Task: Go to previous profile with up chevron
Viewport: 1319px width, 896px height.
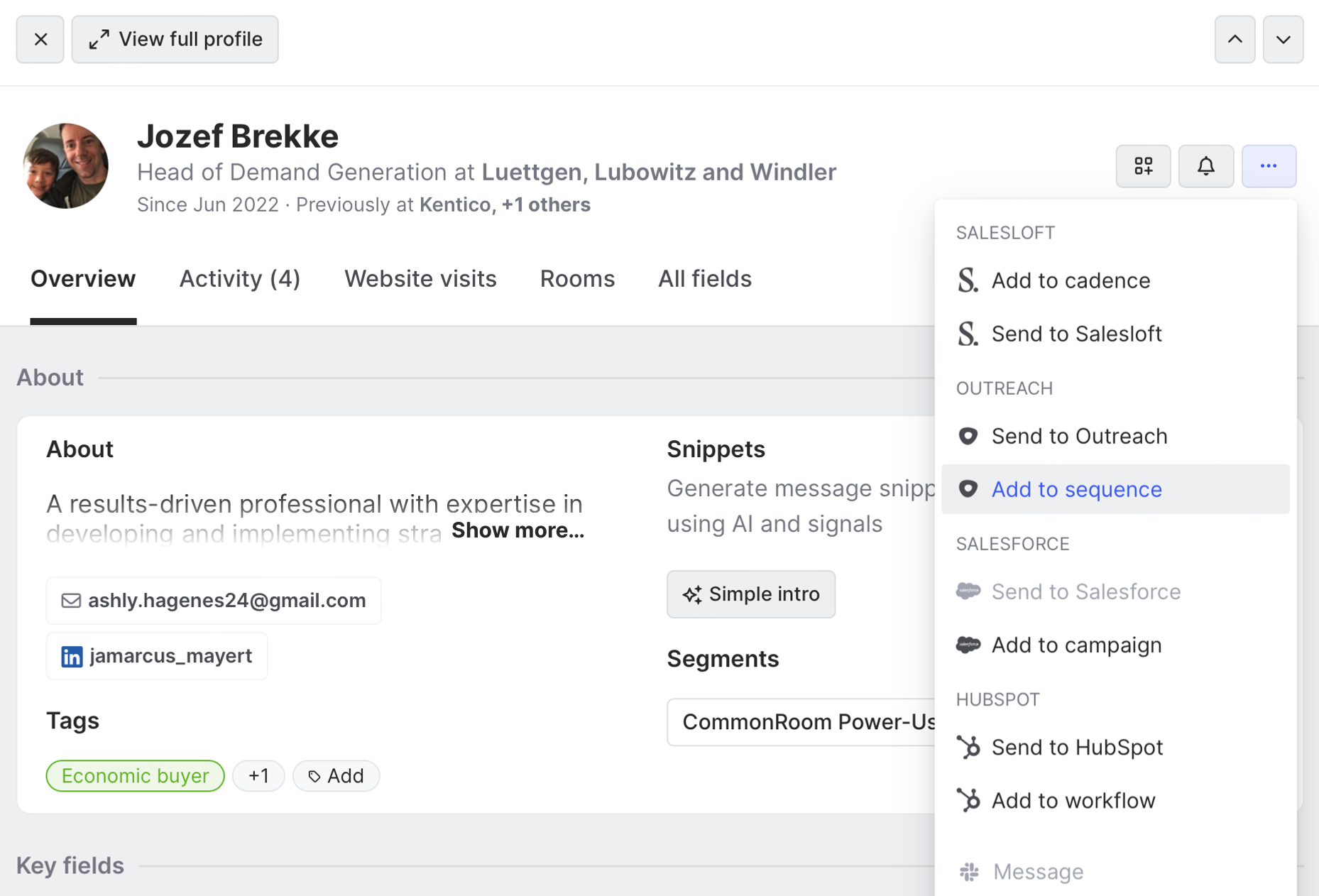Action: coord(1235,40)
